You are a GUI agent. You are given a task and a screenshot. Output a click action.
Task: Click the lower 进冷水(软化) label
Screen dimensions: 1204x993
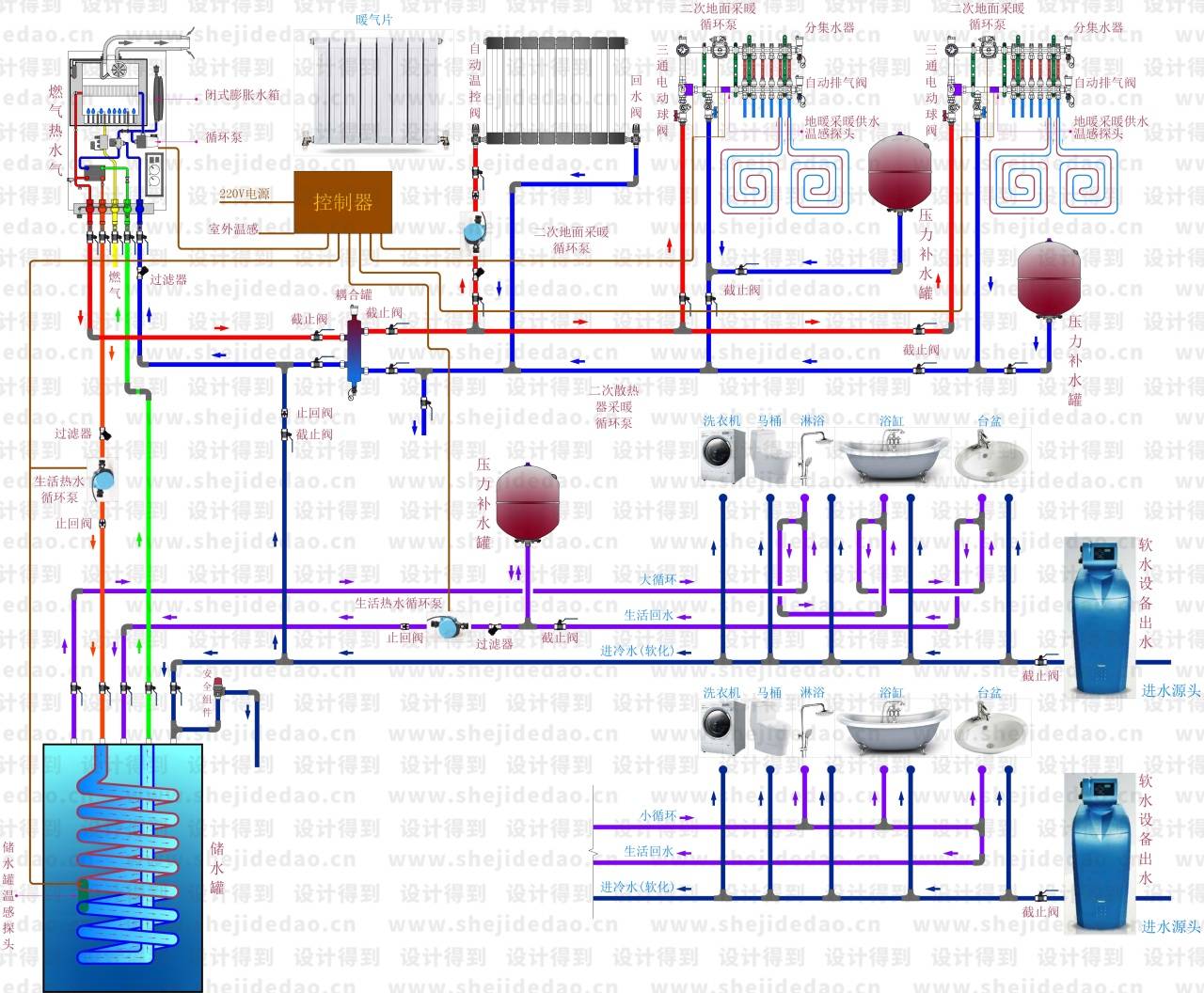click(x=638, y=887)
